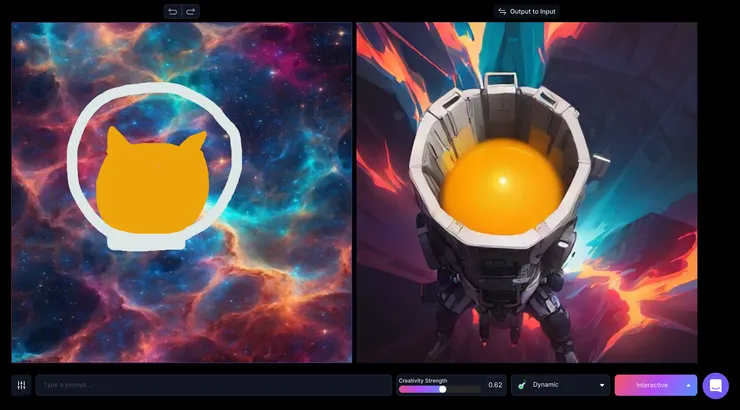Click the Creativity Strength slider handle
This screenshot has height=410, width=740.
point(442,389)
